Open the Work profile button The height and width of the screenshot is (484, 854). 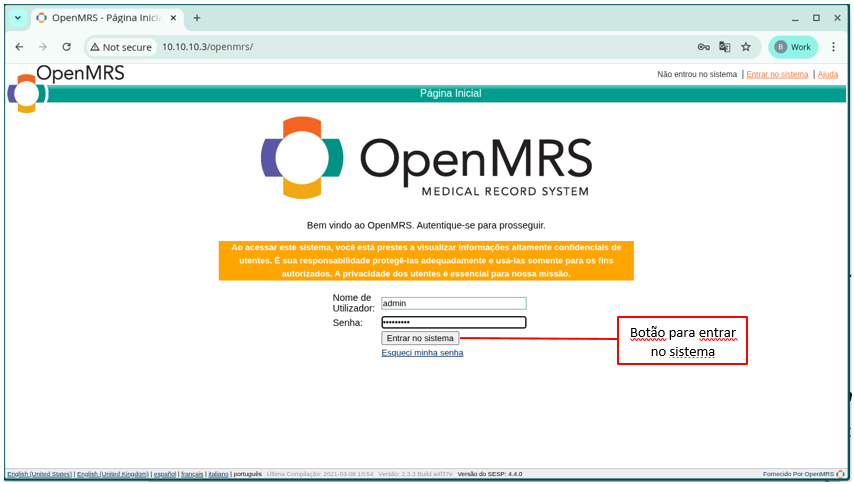click(x=792, y=47)
